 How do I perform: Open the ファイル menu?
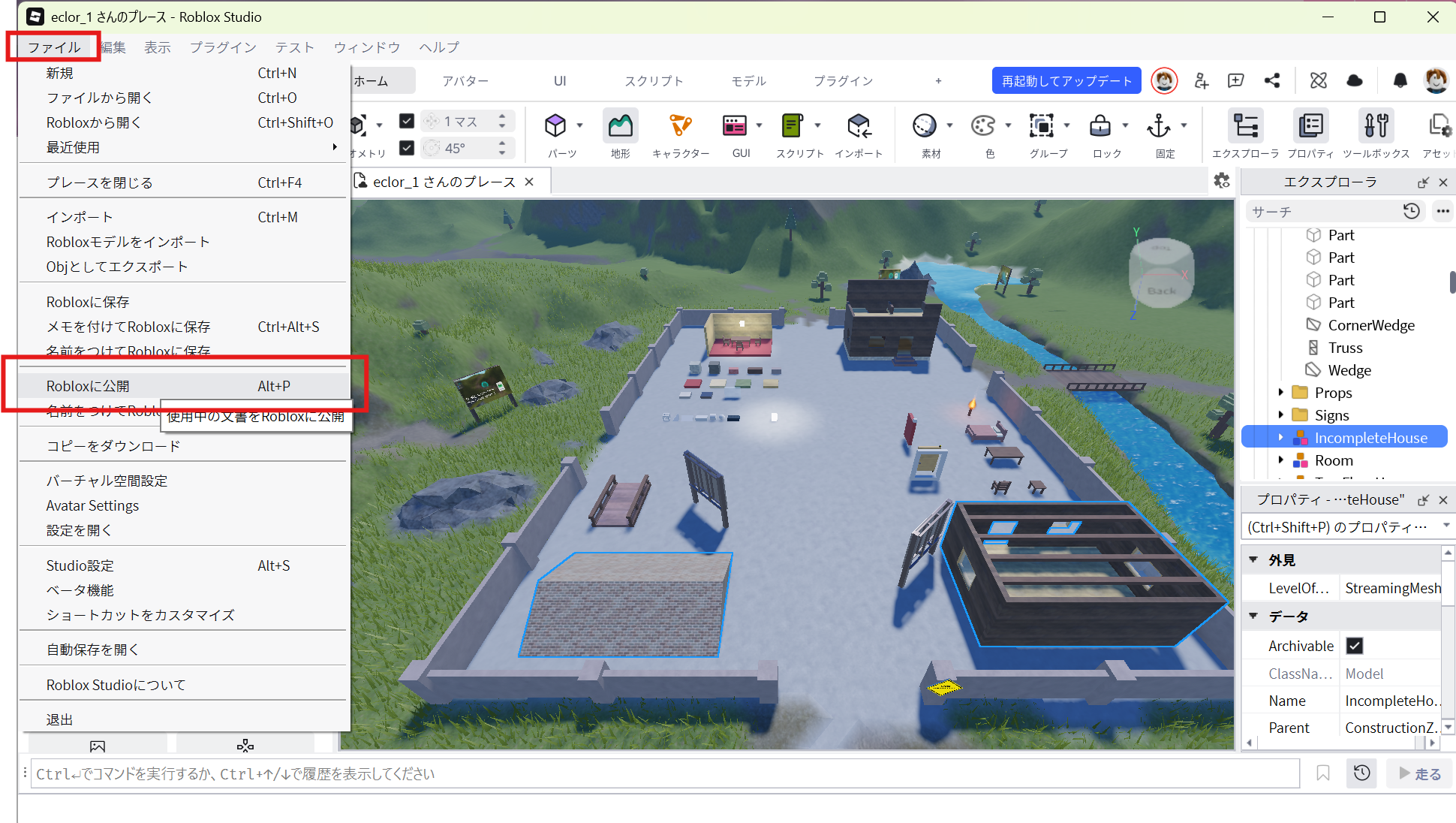(x=54, y=47)
